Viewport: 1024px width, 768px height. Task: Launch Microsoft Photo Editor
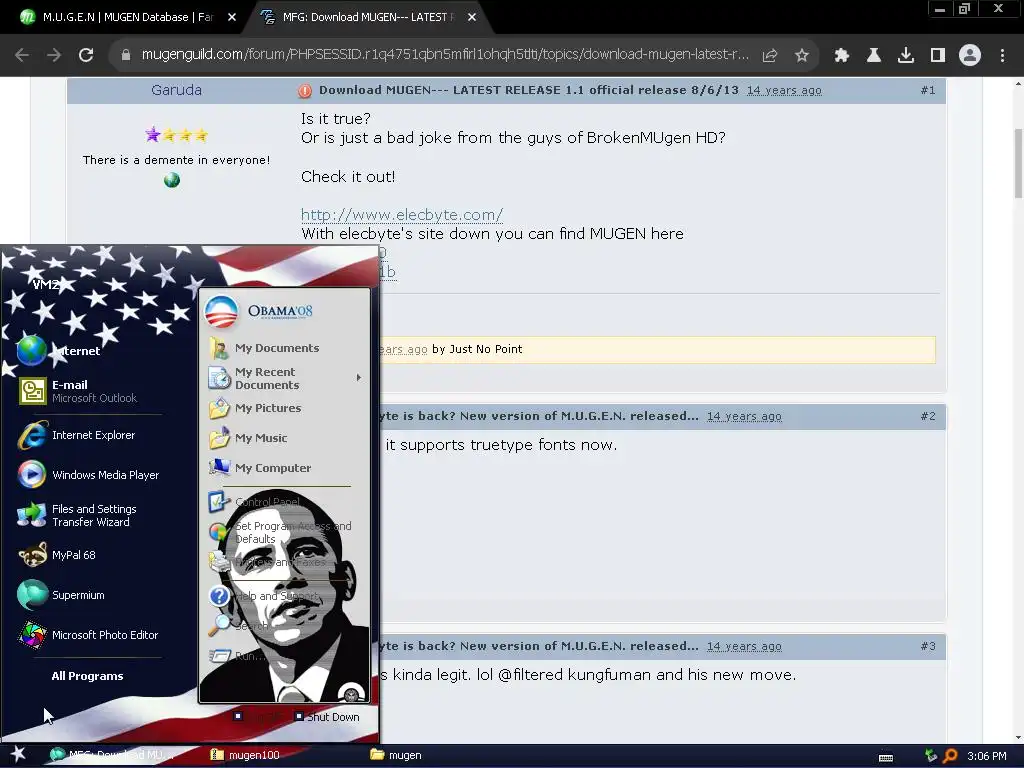88,635
